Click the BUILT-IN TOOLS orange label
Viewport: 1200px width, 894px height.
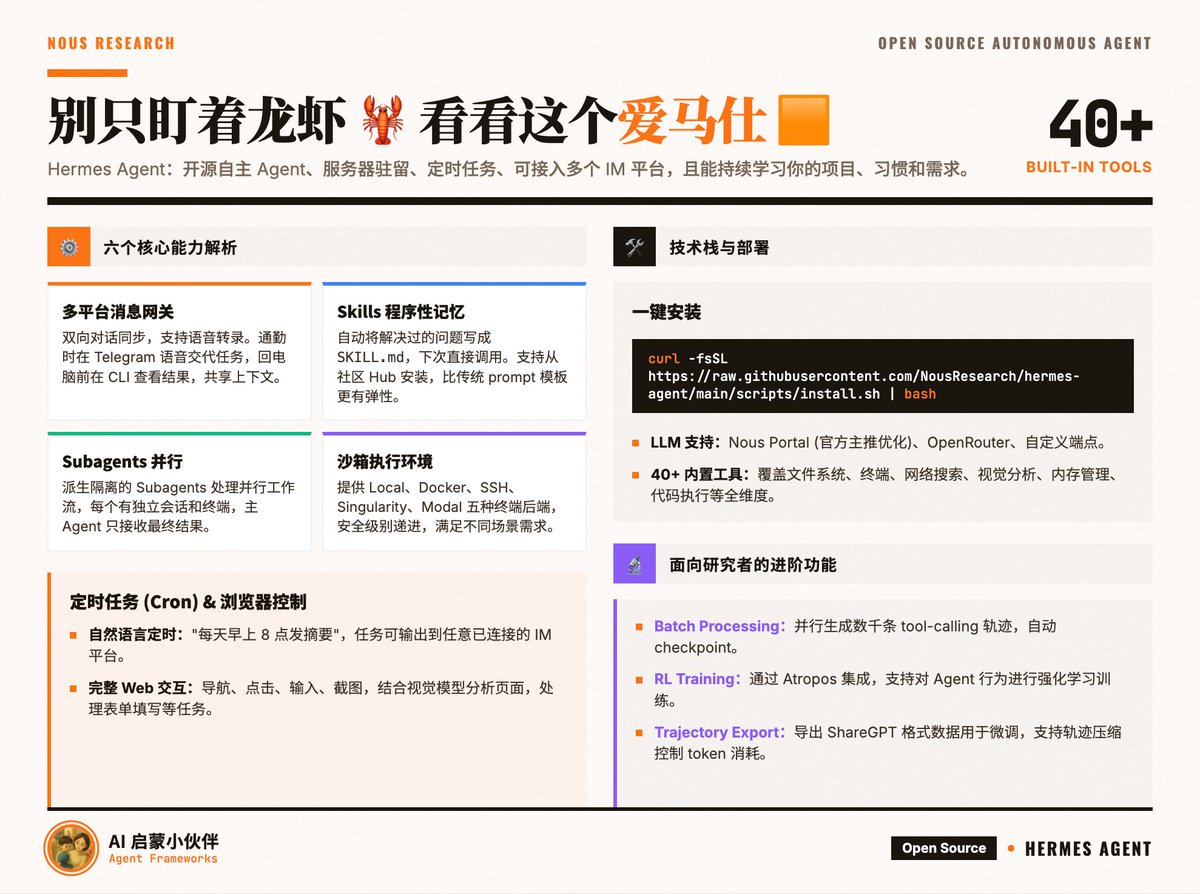point(1089,168)
